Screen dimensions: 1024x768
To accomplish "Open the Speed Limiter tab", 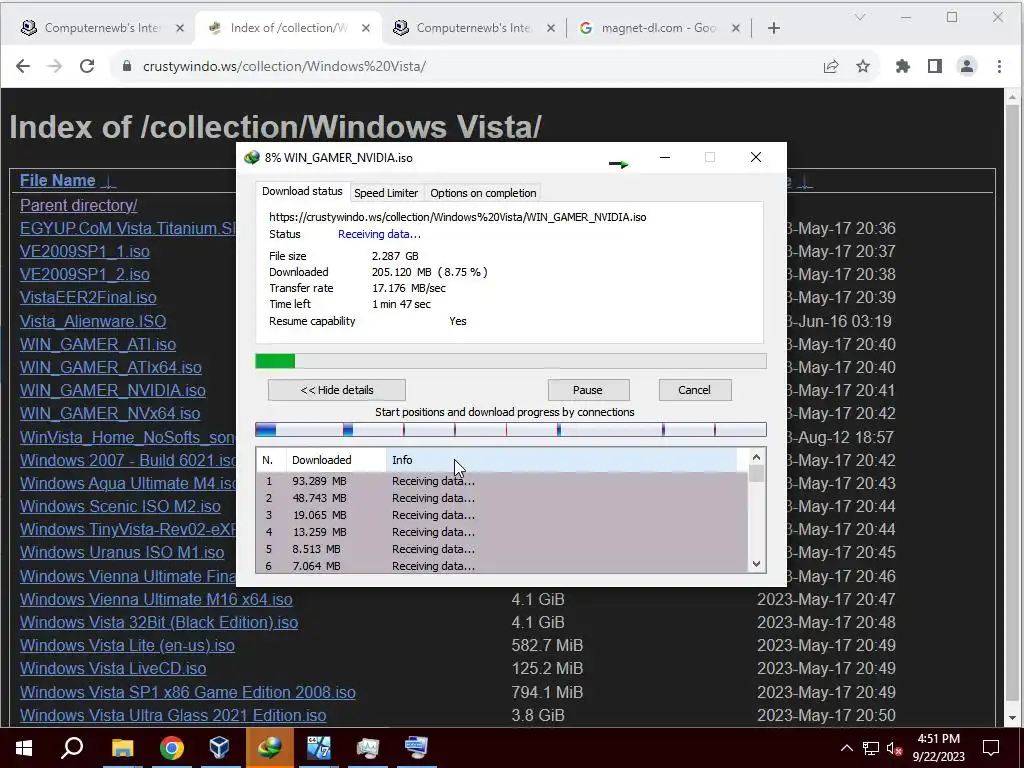I will pyautogui.click(x=386, y=193).
